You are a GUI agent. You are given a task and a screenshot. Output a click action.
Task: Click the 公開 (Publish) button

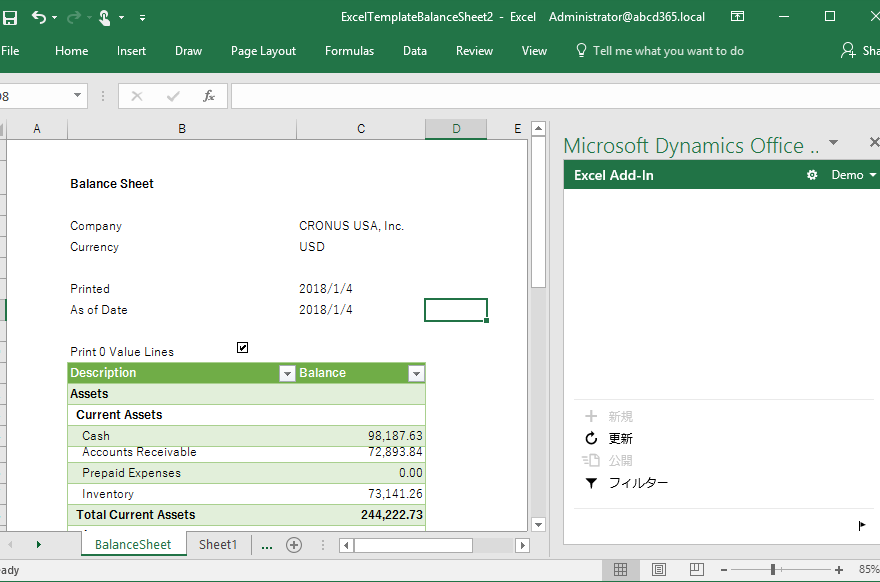[x=607, y=461]
